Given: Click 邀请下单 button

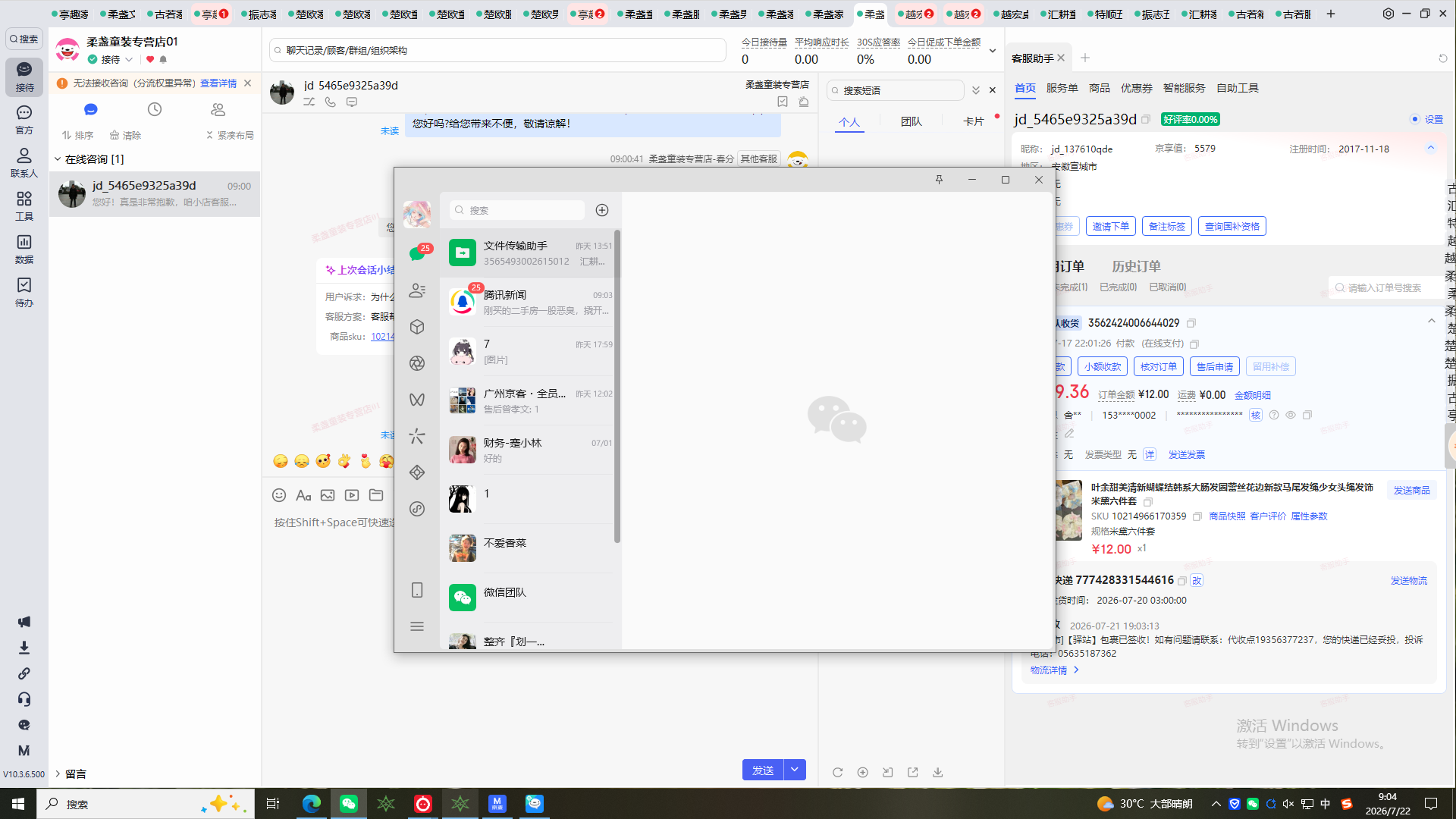Looking at the screenshot, I should pyautogui.click(x=1111, y=226).
